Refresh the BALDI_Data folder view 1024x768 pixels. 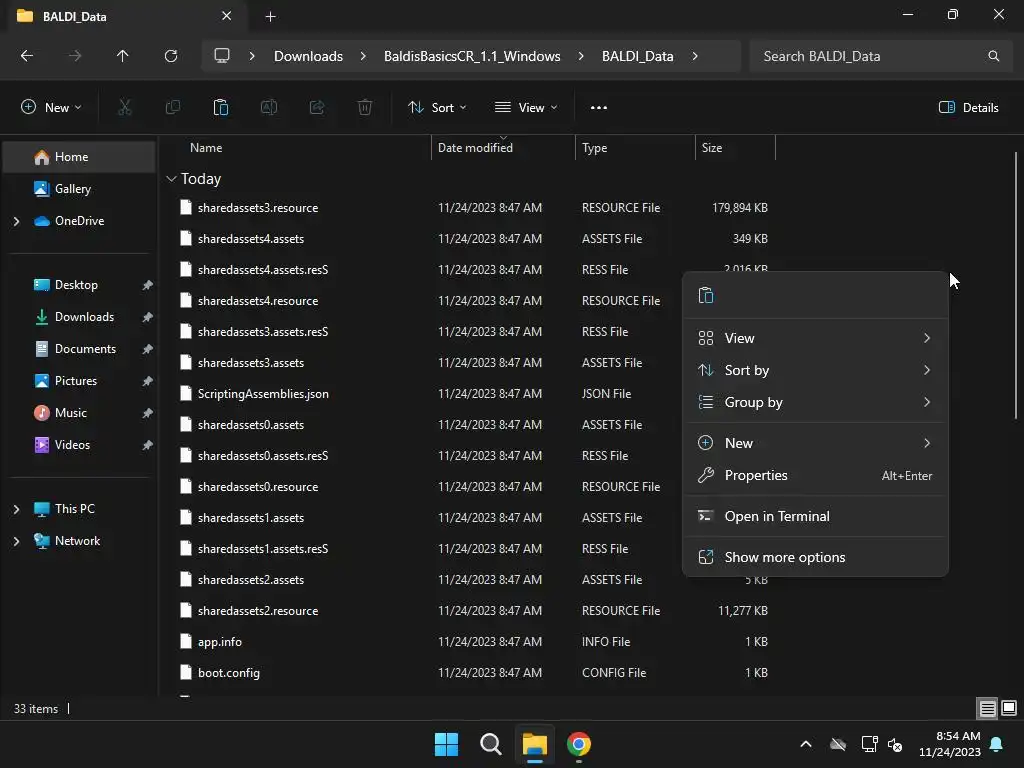tap(171, 56)
